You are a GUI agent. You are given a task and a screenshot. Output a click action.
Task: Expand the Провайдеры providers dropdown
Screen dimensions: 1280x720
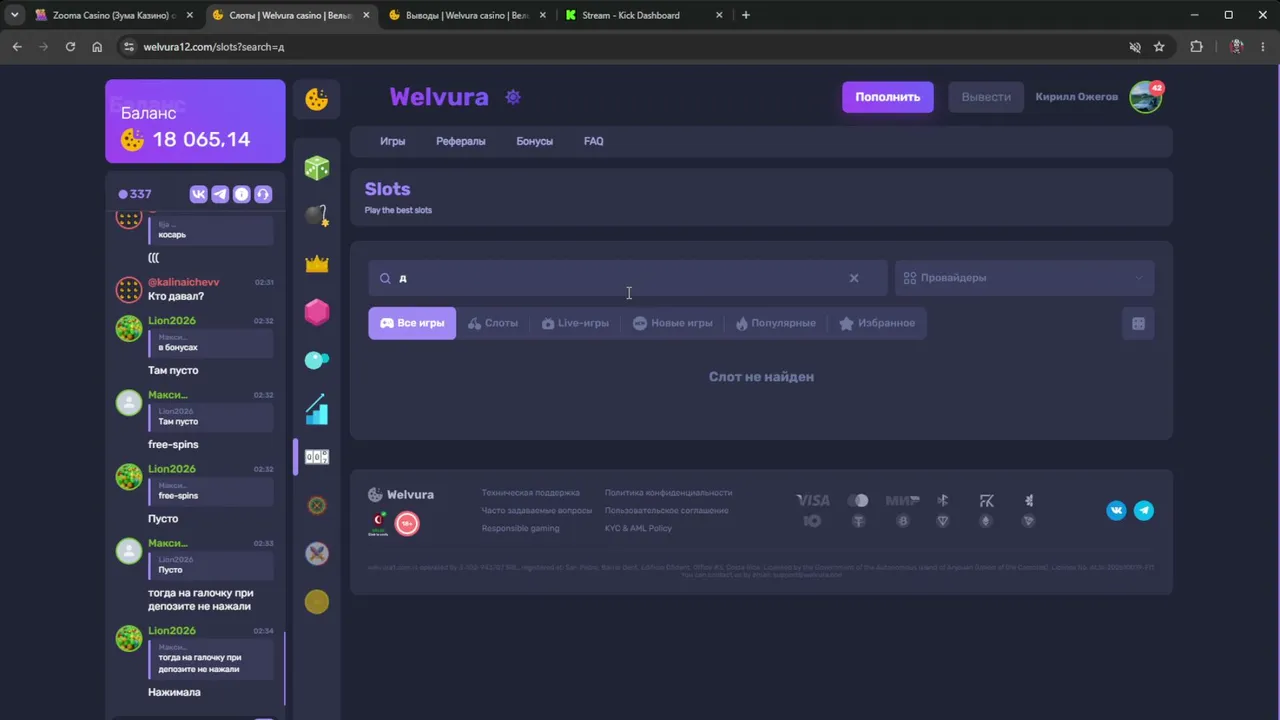tap(1024, 278)
